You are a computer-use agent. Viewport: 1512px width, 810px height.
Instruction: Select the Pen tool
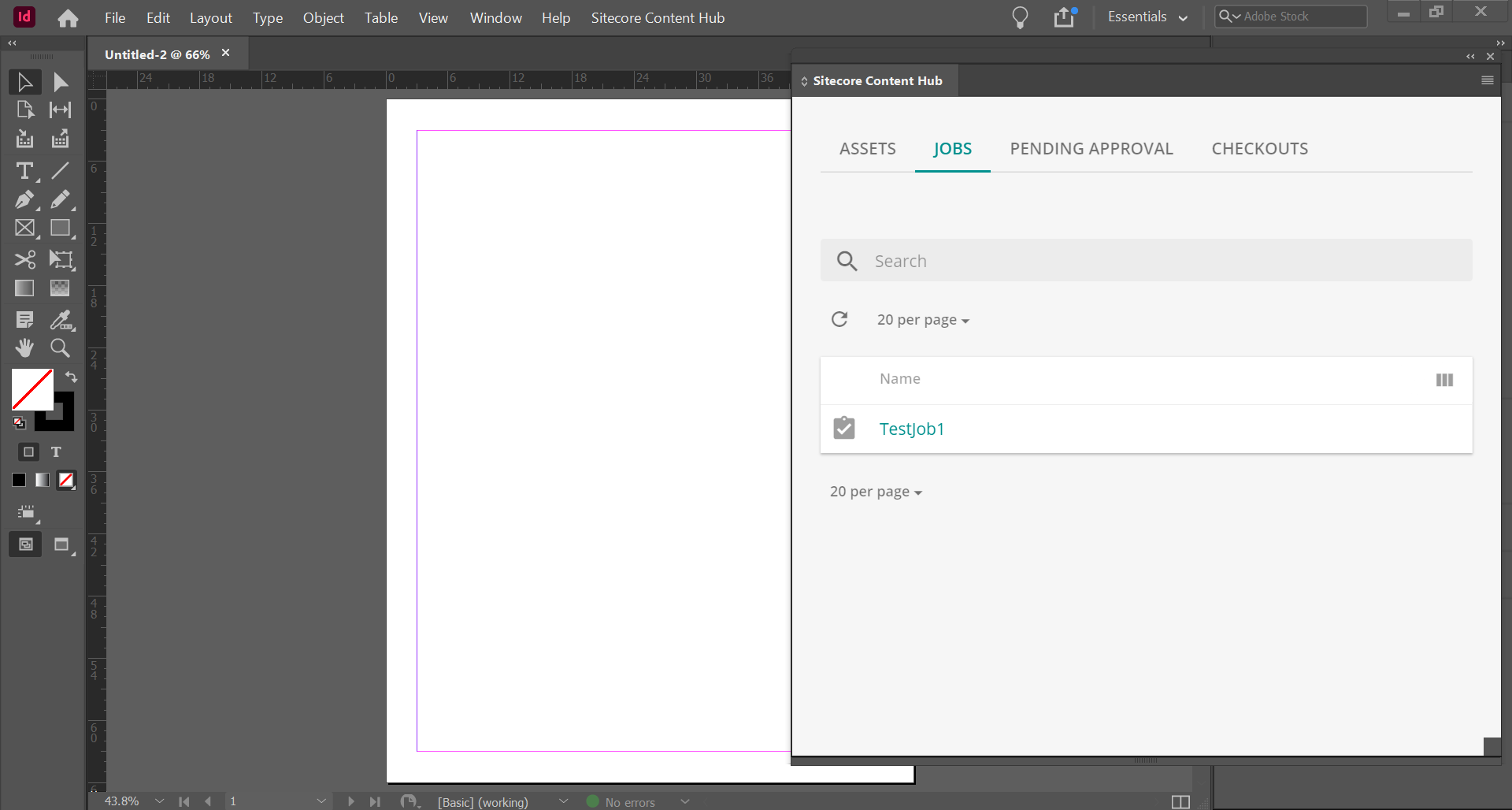[24, 199]
